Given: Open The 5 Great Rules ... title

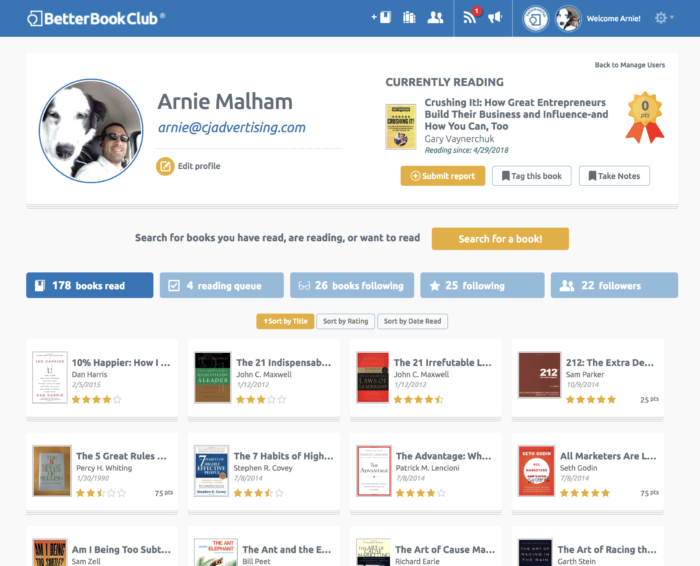Looking at the screenshot, I should [x=121, y=456].
